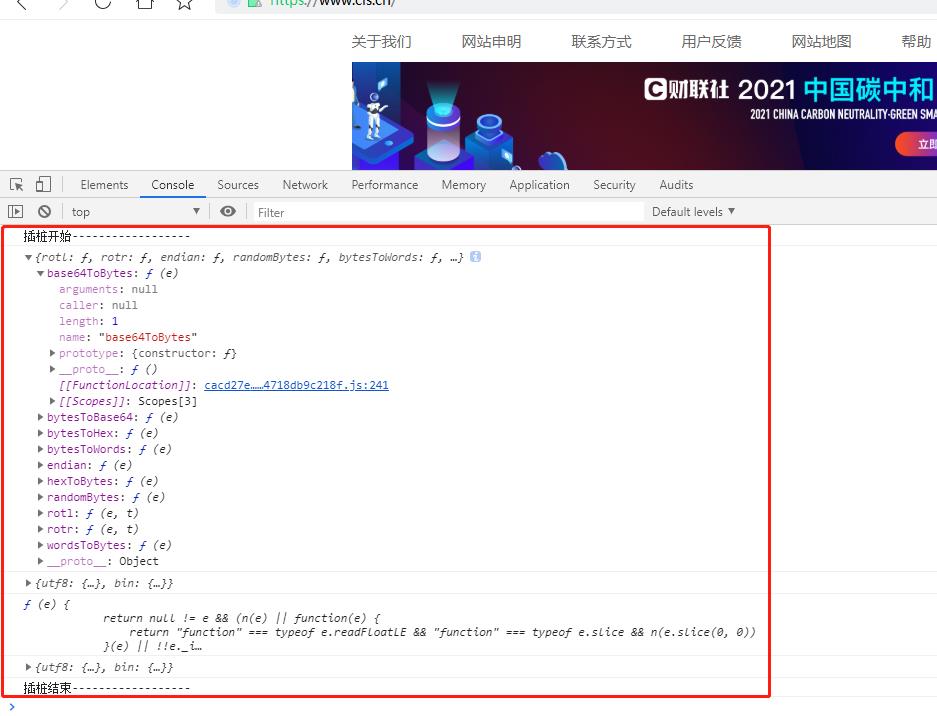Switch to the Performance tab
Image resolution: width=937 pixels, height=716 pixels.
pyautogui.click(x=385, y=185)
